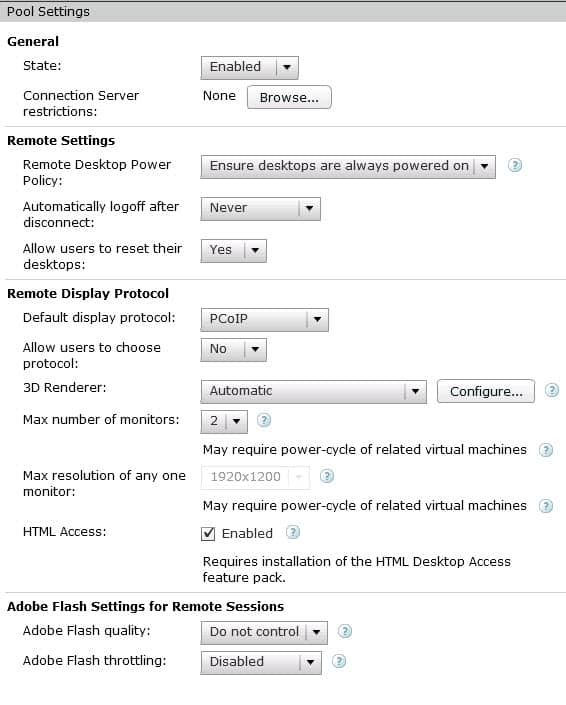Open the State dropdown

click(x=250, y=67)
